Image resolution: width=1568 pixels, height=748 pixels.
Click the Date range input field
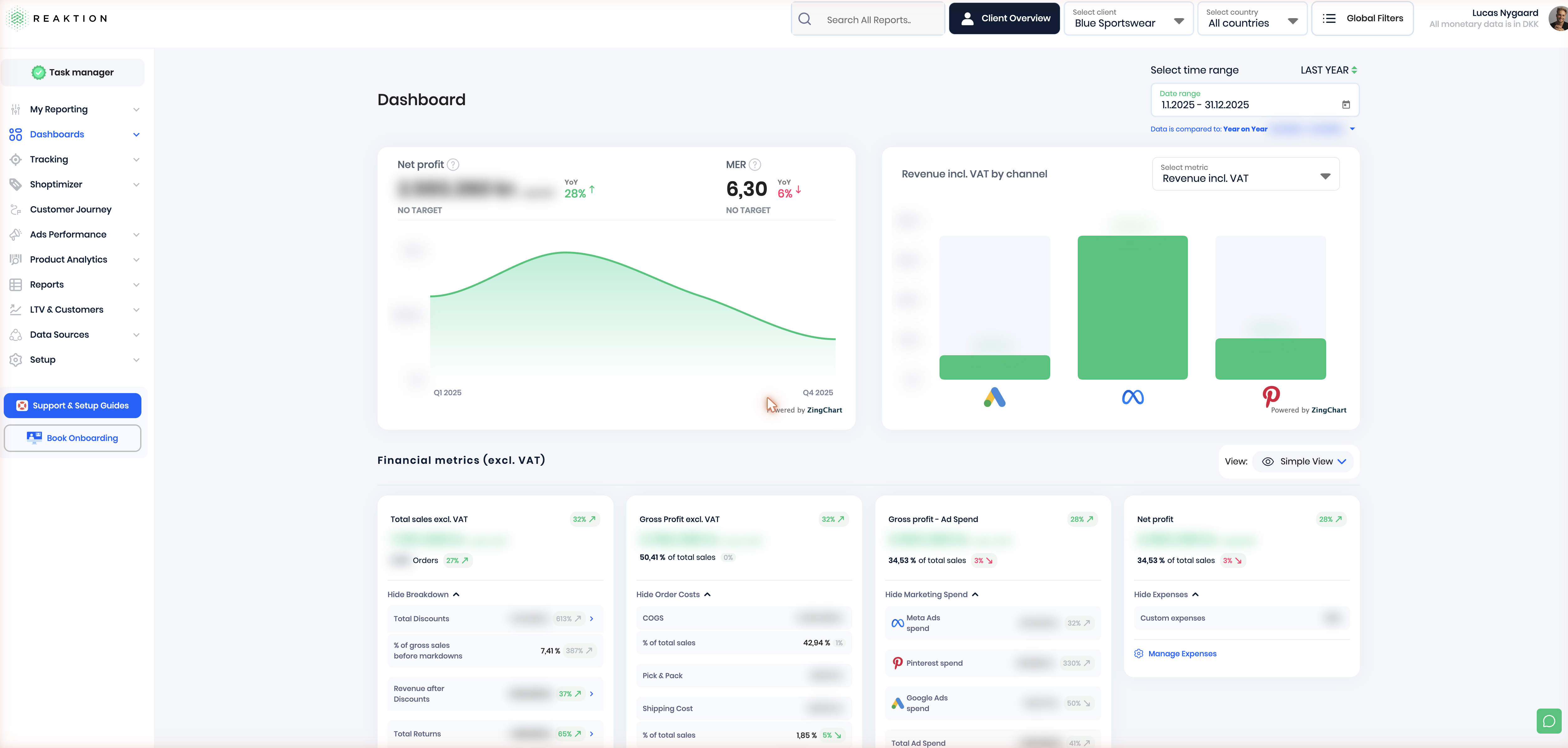click(x=1255, y=100)
